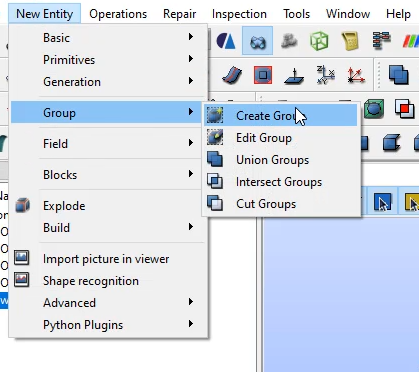This screenshot has width=419, height=372.
Task: Select Shape recognition menu entry
Action: pyautogui.click(x=108, y=281)
